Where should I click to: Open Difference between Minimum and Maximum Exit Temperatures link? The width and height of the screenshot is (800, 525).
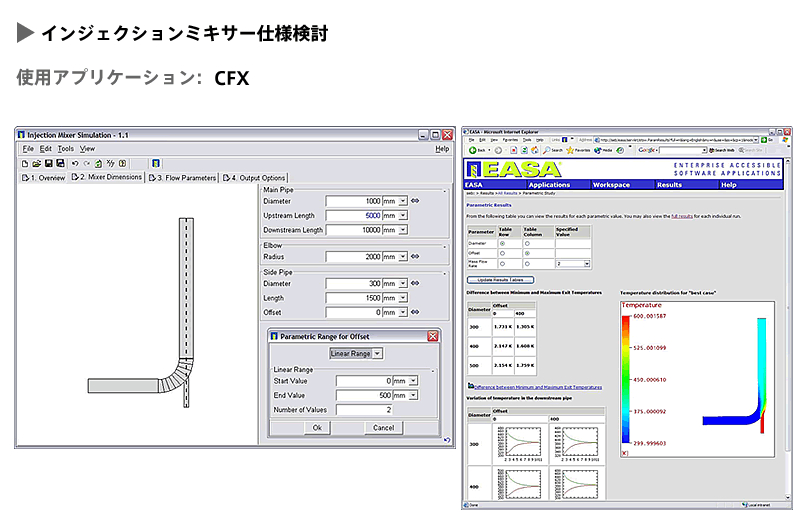click(538, 387)
